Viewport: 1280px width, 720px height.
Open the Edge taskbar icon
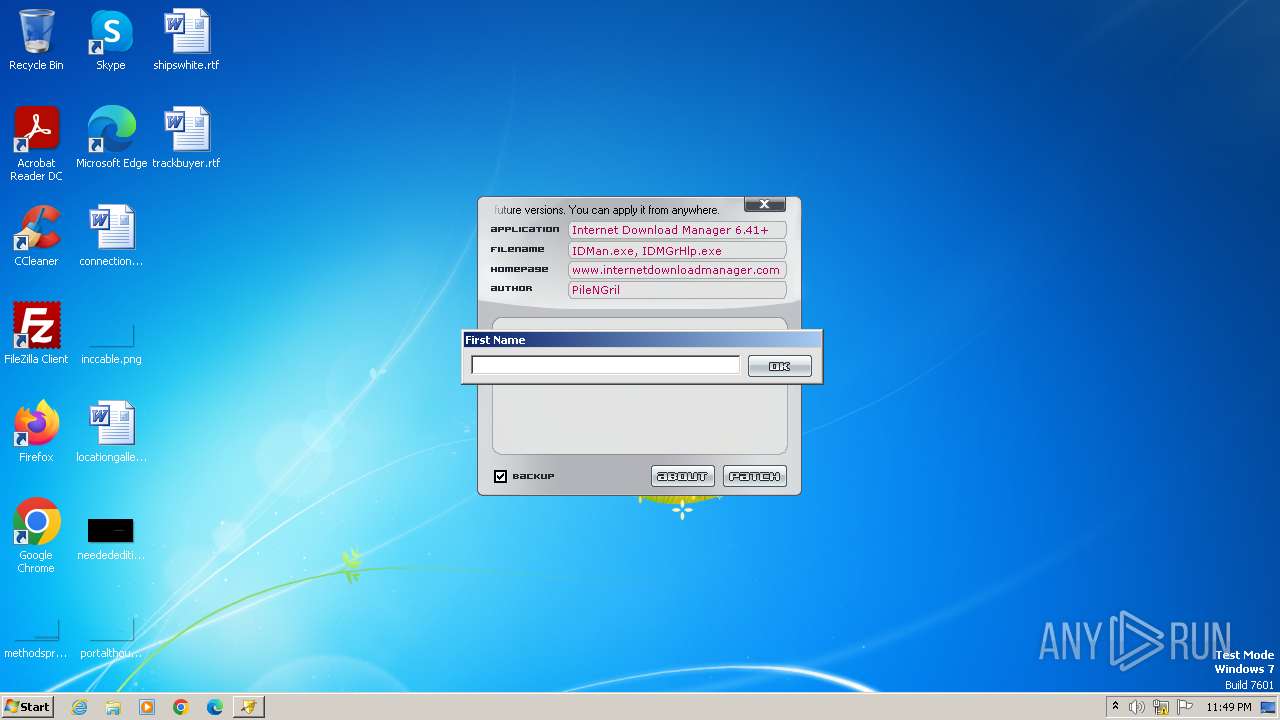[215, 707]
